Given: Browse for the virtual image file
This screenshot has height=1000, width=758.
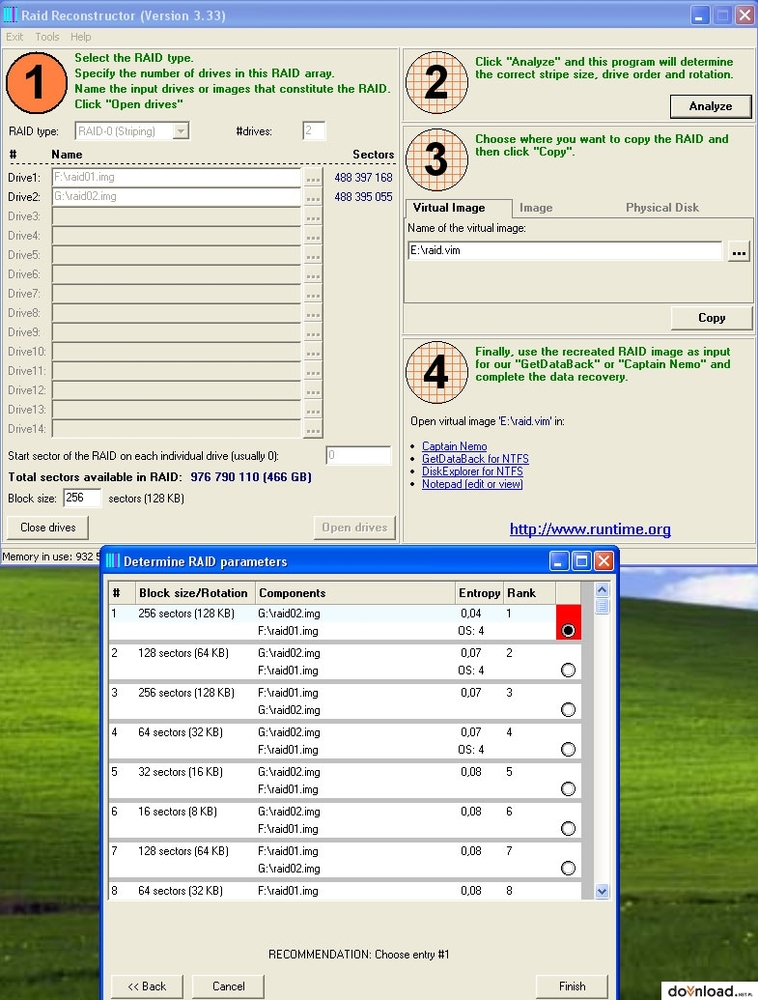Looking at the screenshot, I should click(x=738, y=251).
